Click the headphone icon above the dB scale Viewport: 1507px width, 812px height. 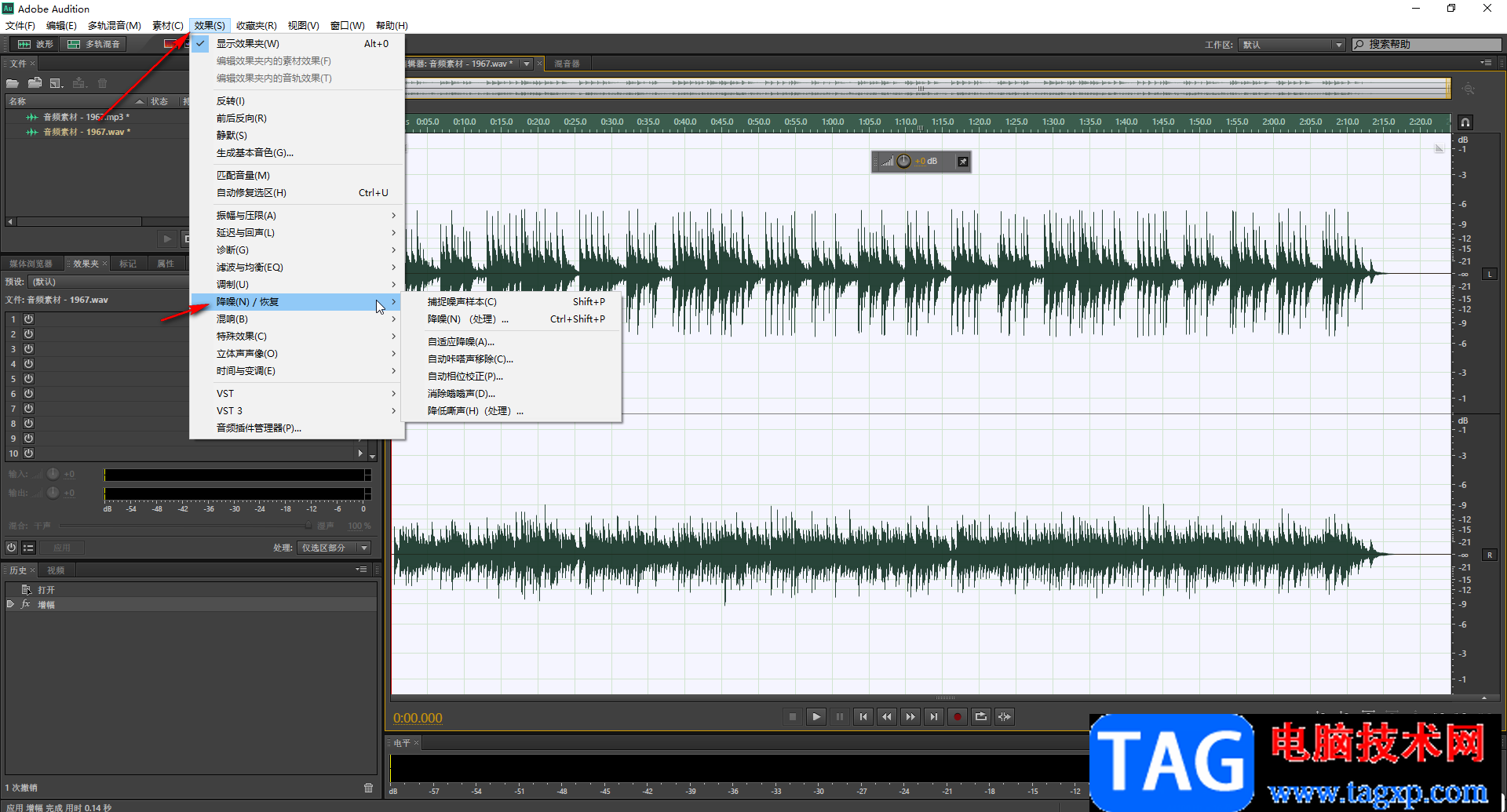(1465, 122)
